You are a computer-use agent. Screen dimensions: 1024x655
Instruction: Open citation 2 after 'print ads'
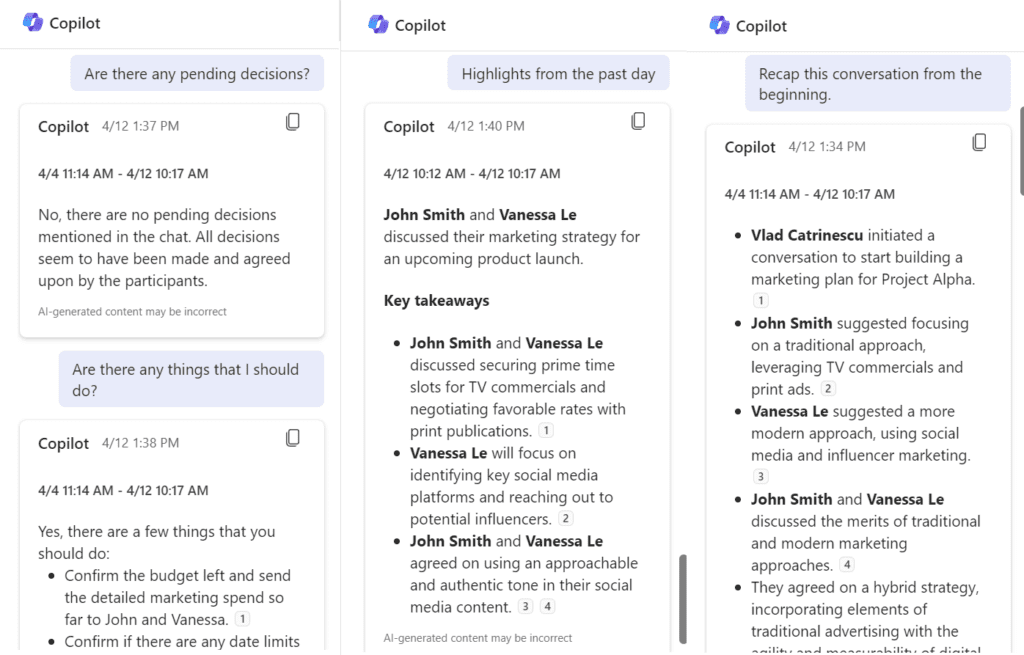(x=828, y=389)
